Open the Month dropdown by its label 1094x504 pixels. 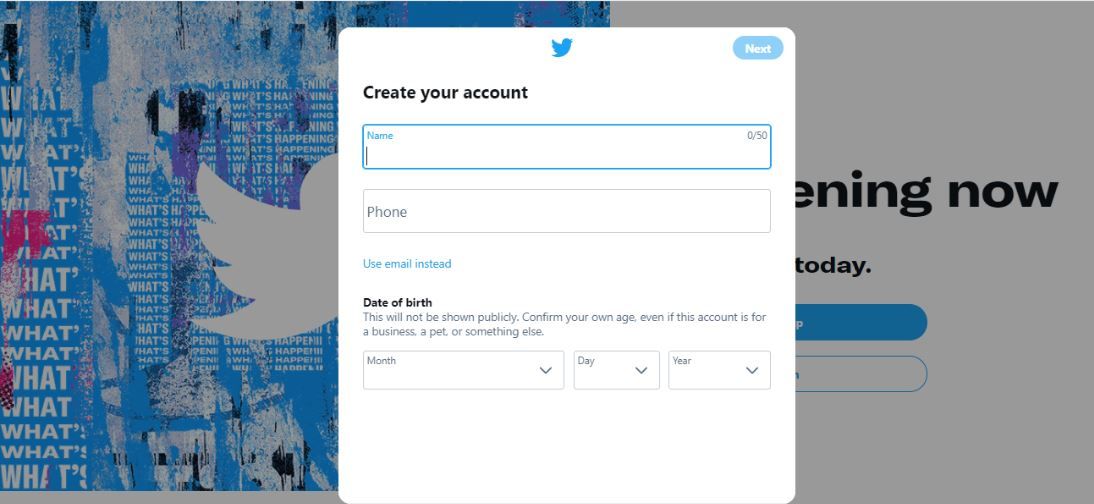tap(381, 361)
